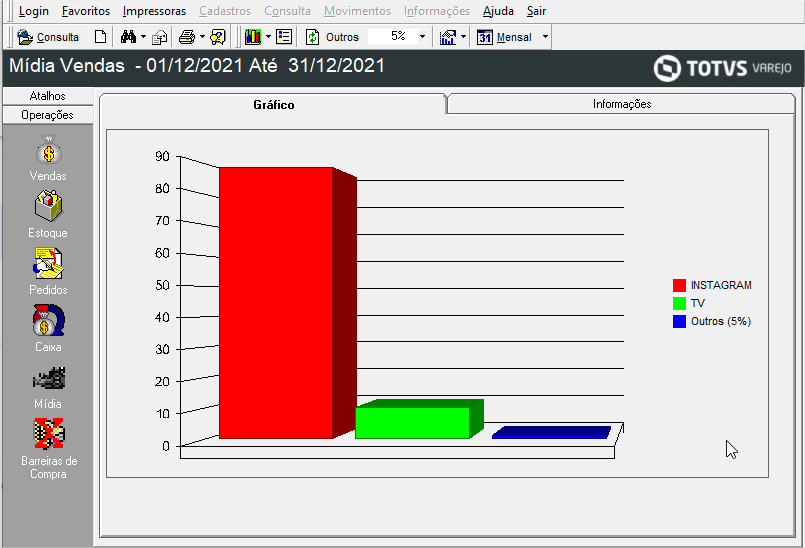This screenshot has height=548, width=805.
Task: Open the Impressoras menu
Action: 155,11
